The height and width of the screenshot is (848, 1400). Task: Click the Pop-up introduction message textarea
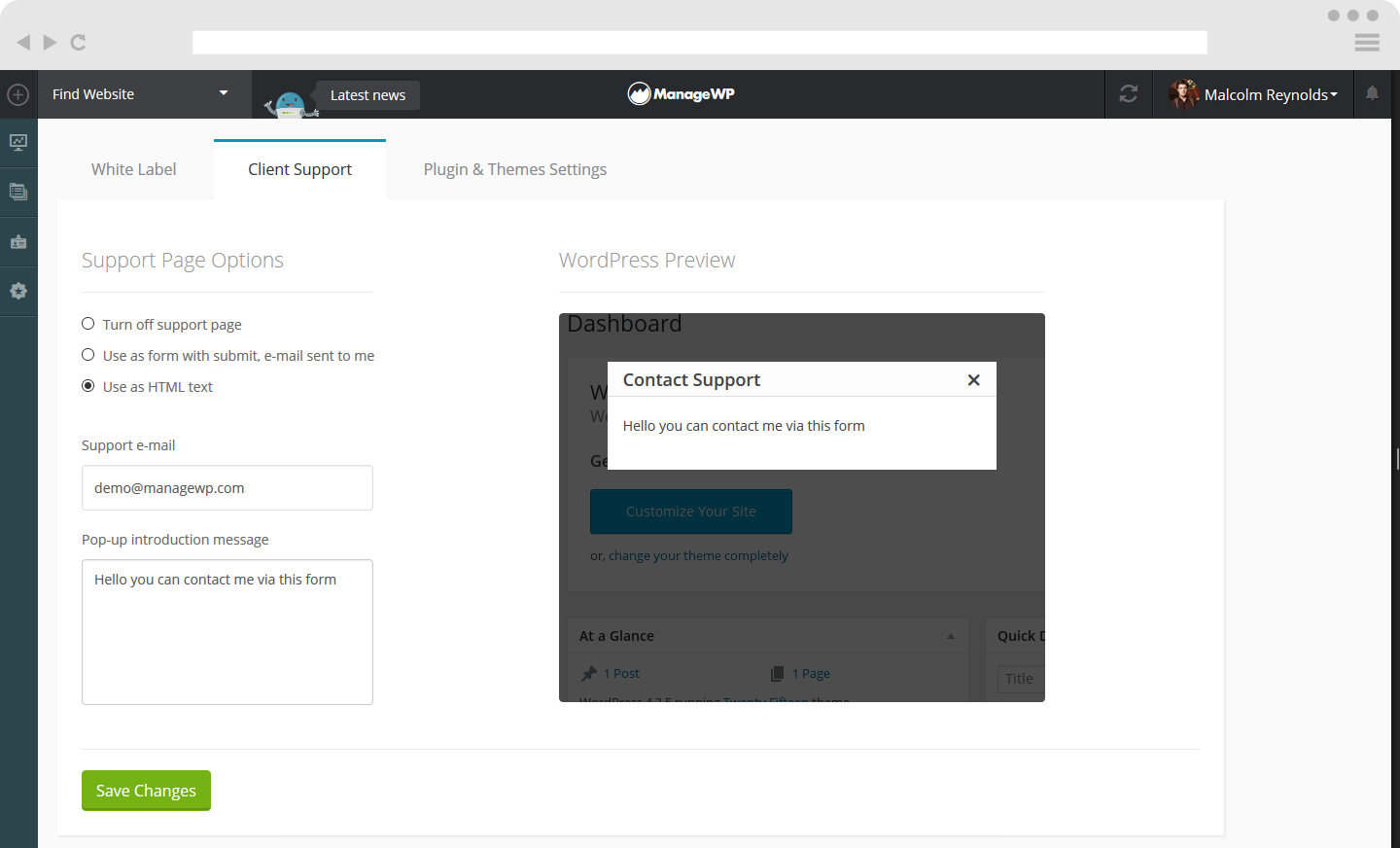coord(227,632)
